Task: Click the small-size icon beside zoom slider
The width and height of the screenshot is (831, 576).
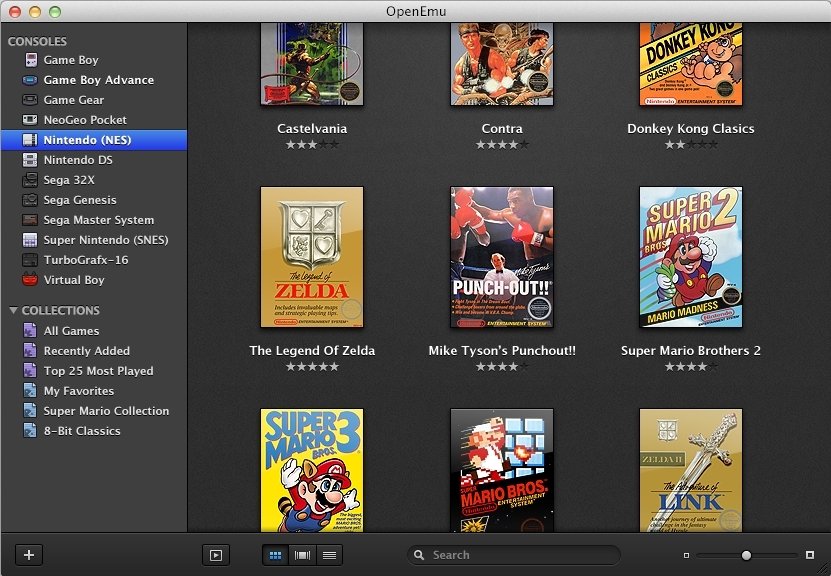Action: pyautogui.click(x=686, y=555)
